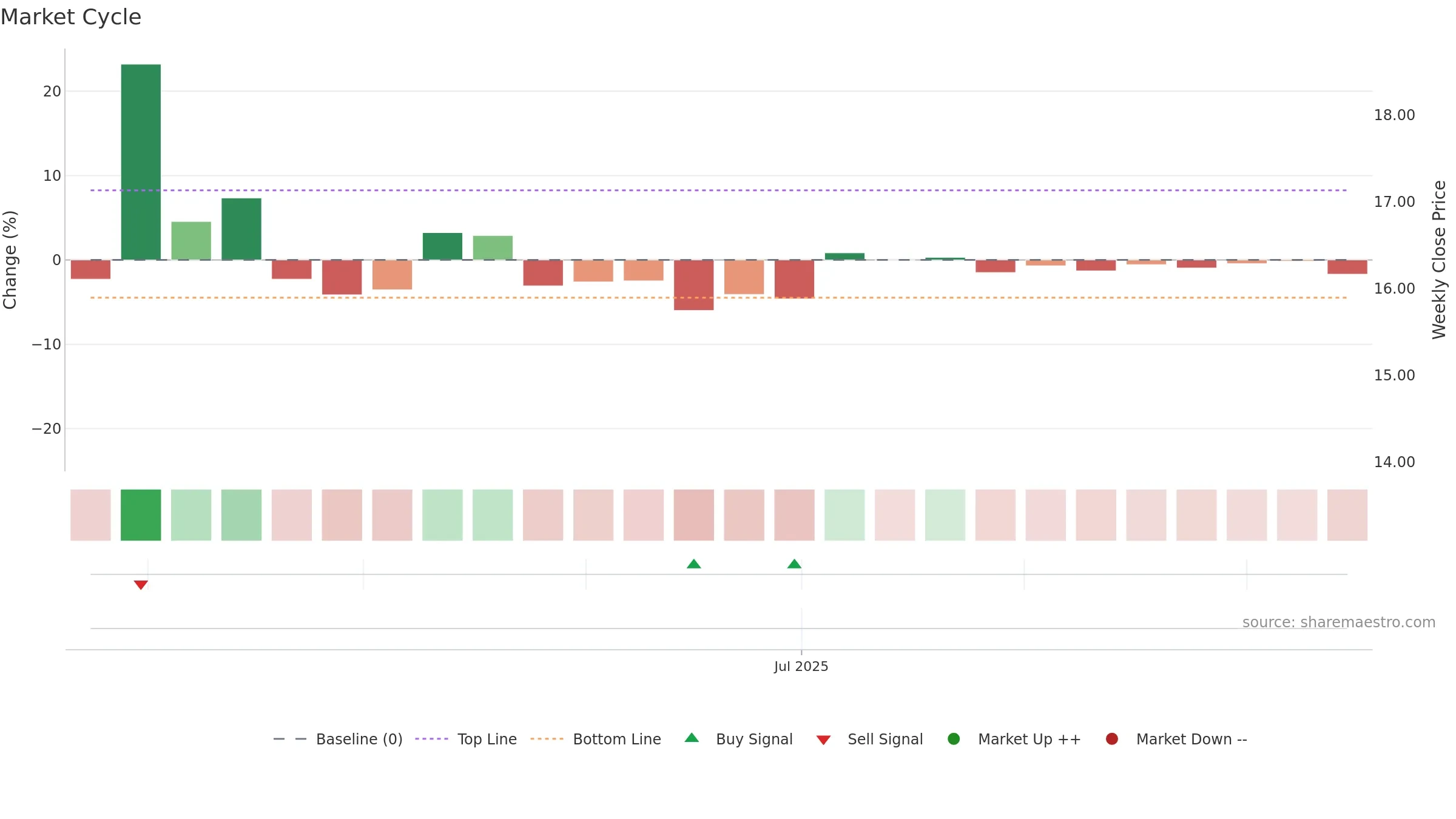Toggle the Baseline (0) legend entry

(338, 739)
